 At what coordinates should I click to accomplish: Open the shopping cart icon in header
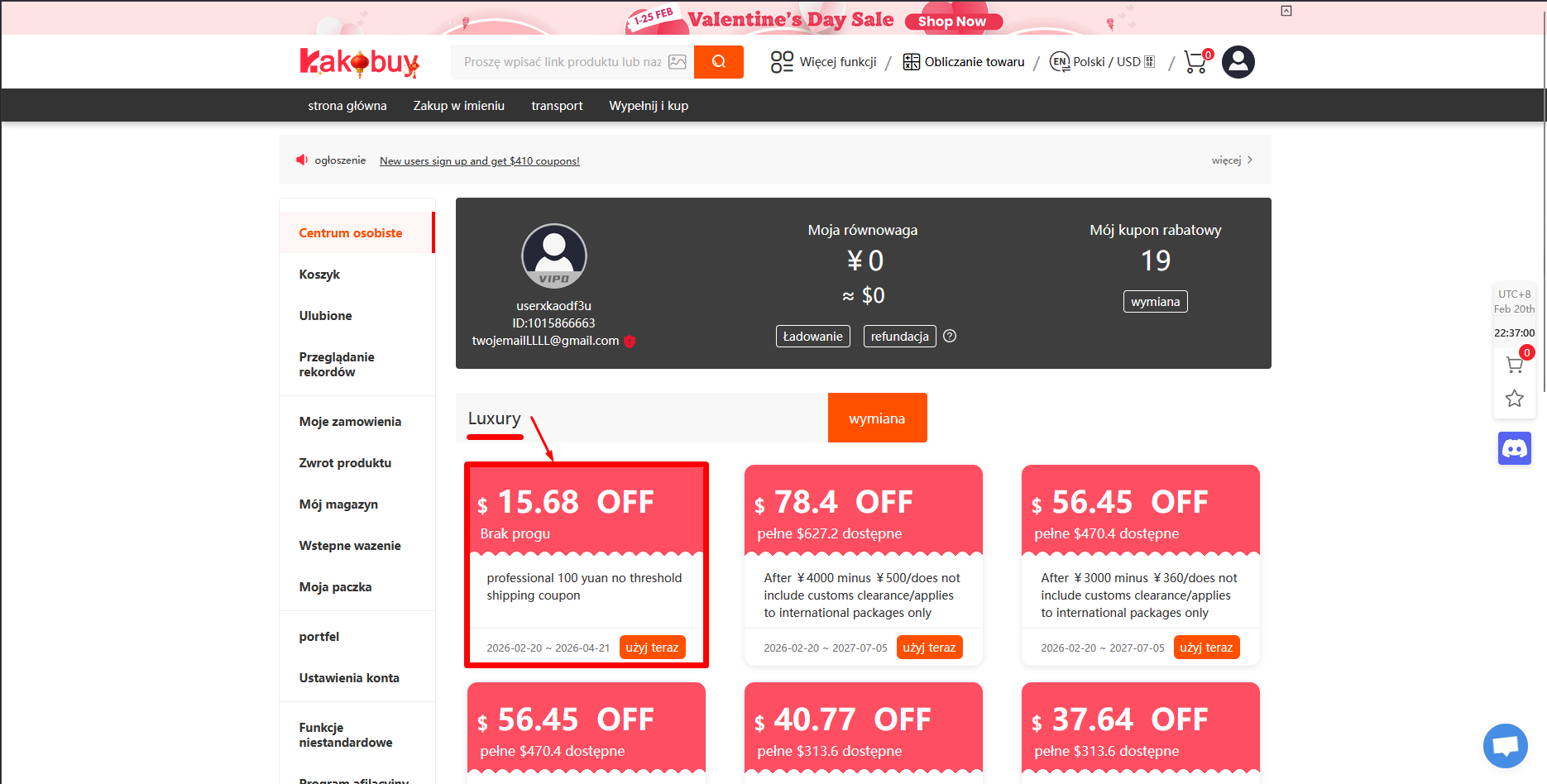pyautogui.click(x=1195, y=62)
